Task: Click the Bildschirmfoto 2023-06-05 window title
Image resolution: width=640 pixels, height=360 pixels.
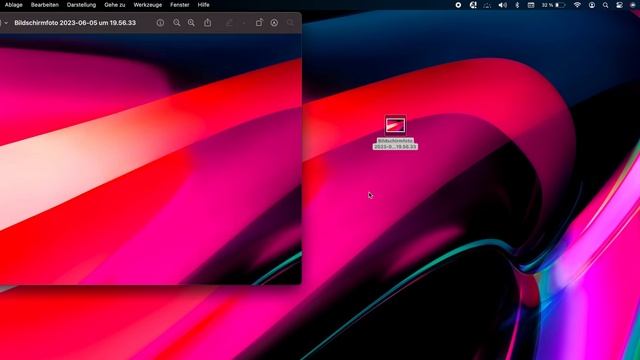Action: point(75,23)
